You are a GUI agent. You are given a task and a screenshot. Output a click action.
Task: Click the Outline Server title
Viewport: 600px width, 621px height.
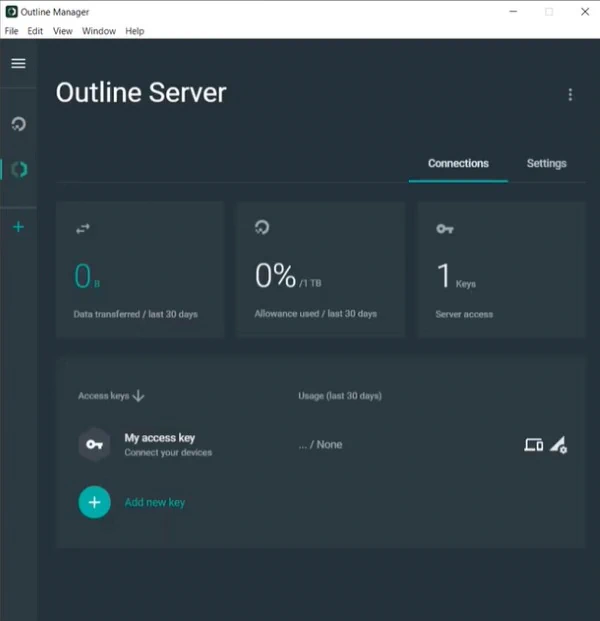coord(141,93)
